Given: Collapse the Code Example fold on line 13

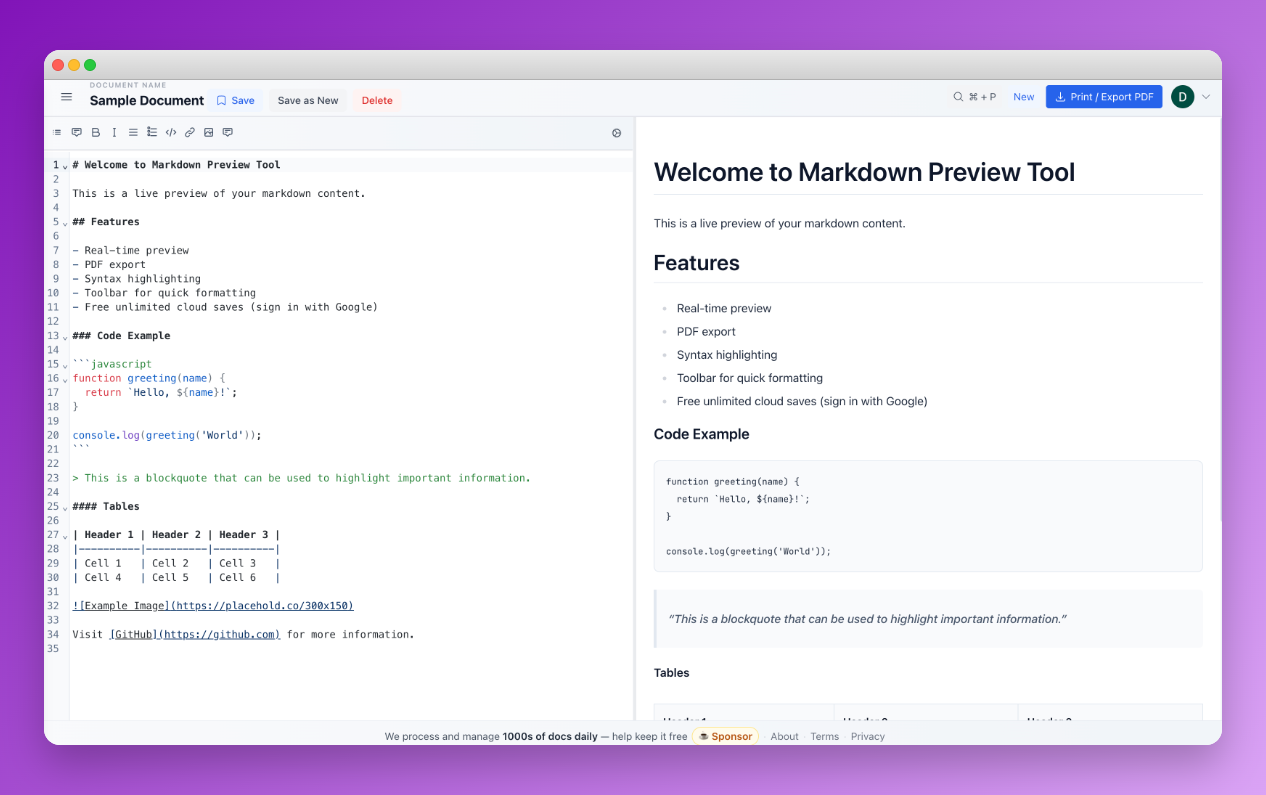Looking at the screenshot, I should coord(65,337).
